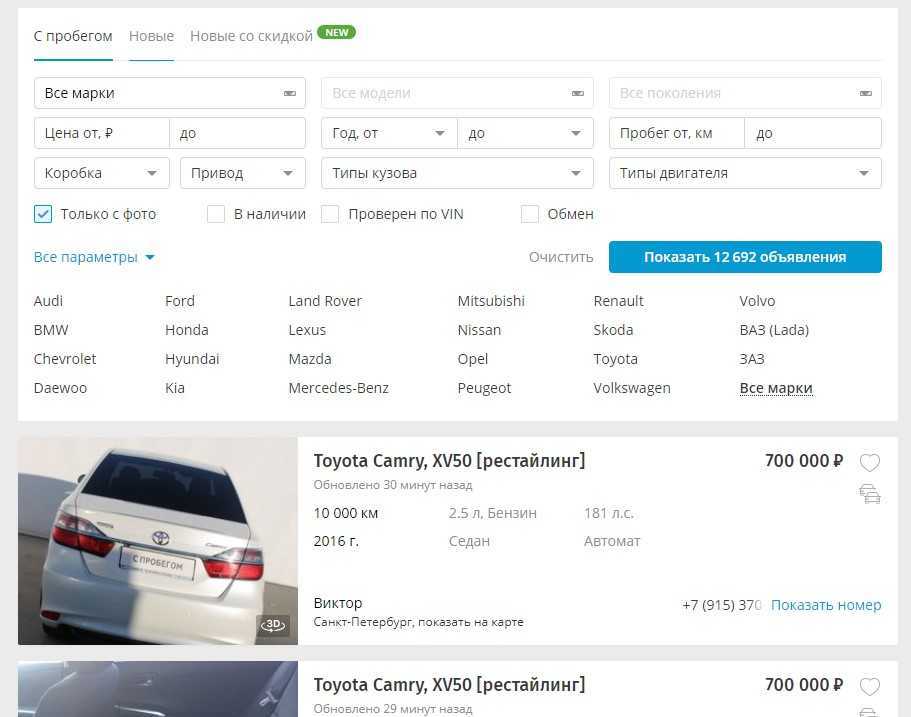Click the 3D view badge on car photo
911x717 pixels.
pos(273,625)
